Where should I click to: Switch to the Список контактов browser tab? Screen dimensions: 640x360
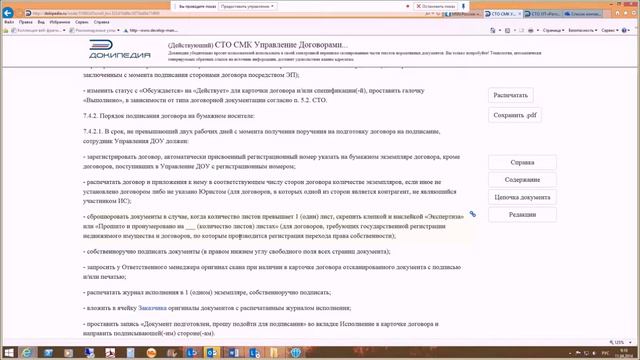click(x=583, y=14)
